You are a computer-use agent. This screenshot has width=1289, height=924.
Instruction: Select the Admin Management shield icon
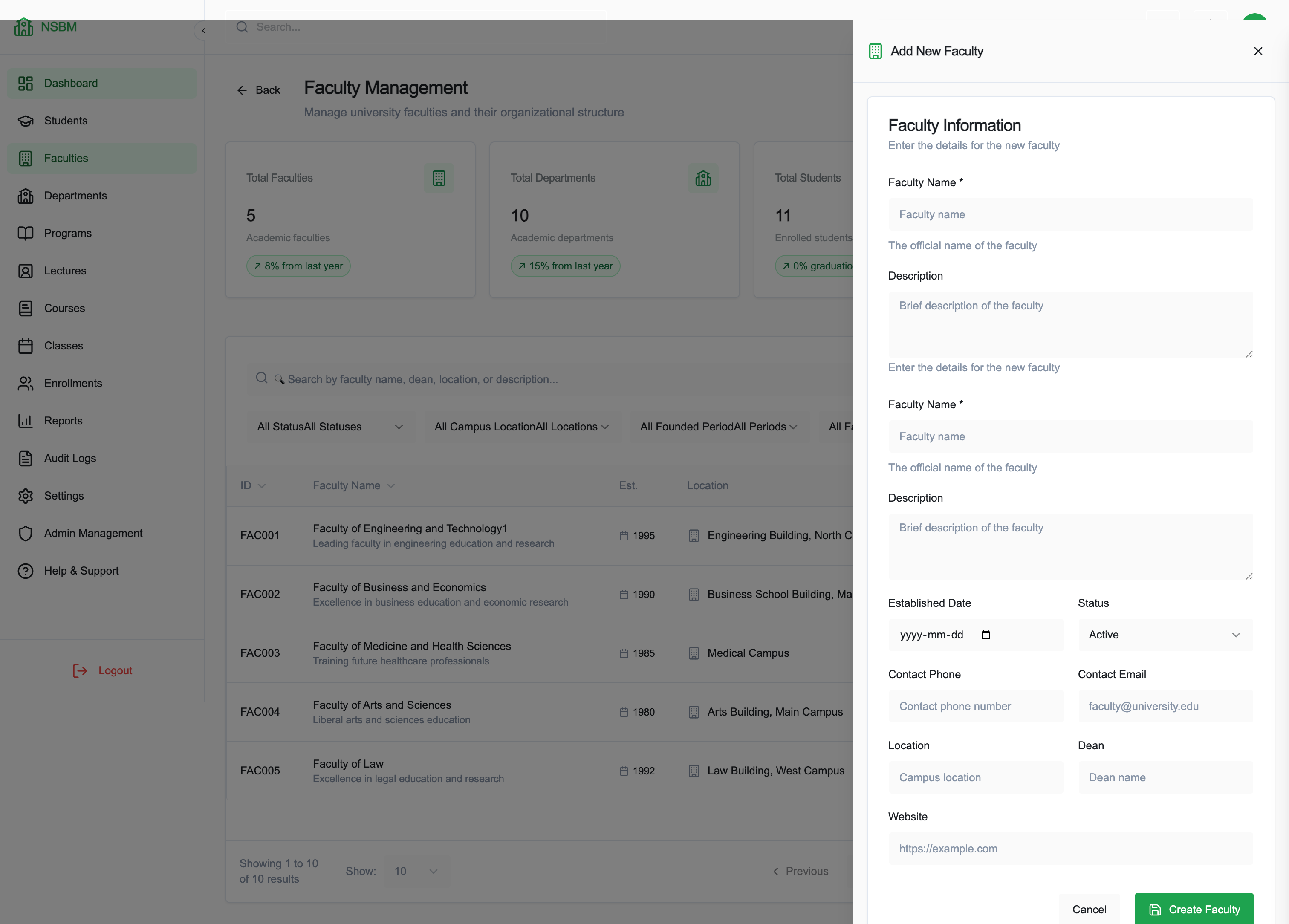point(26,533)
